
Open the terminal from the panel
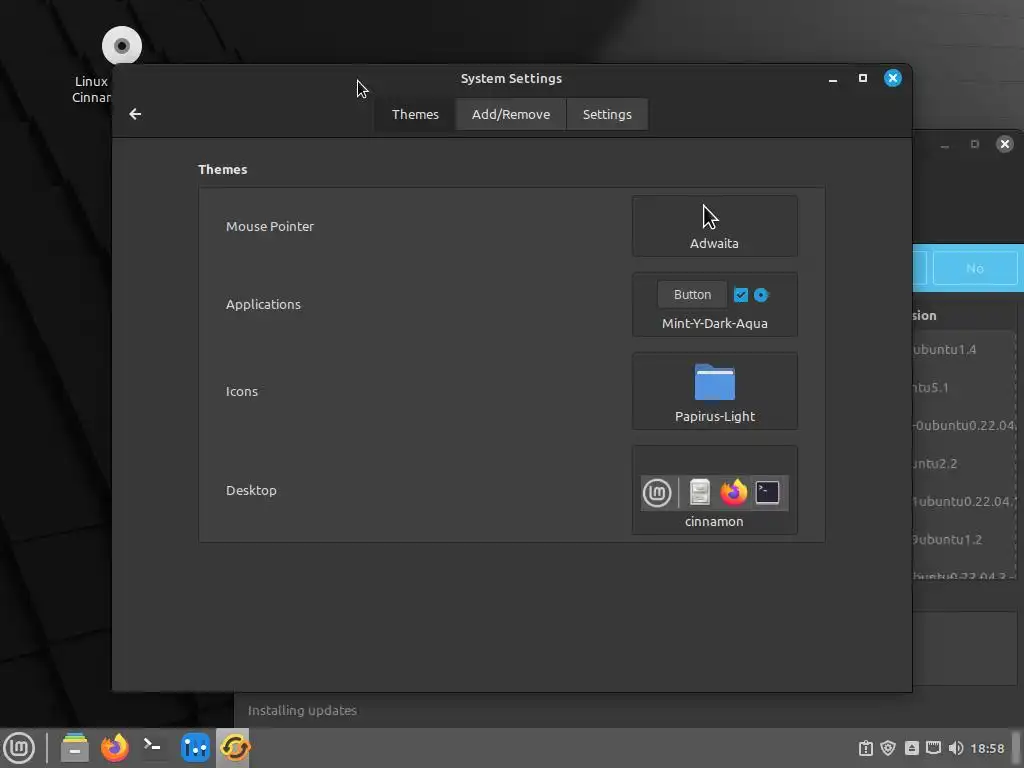(x=152, y=748)
